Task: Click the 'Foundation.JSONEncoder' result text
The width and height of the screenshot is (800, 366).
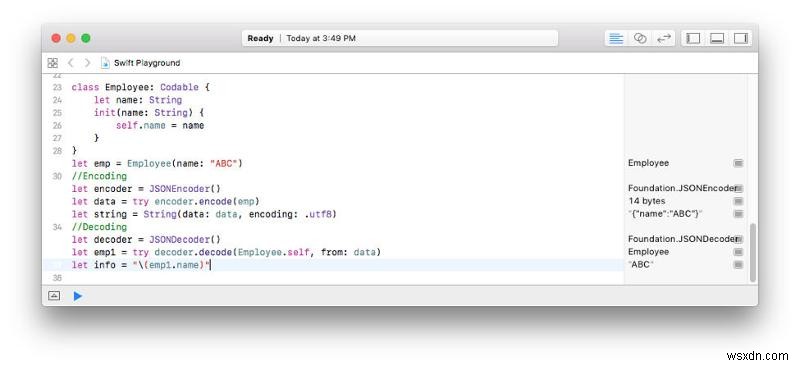Action: [x=682, y=188]
